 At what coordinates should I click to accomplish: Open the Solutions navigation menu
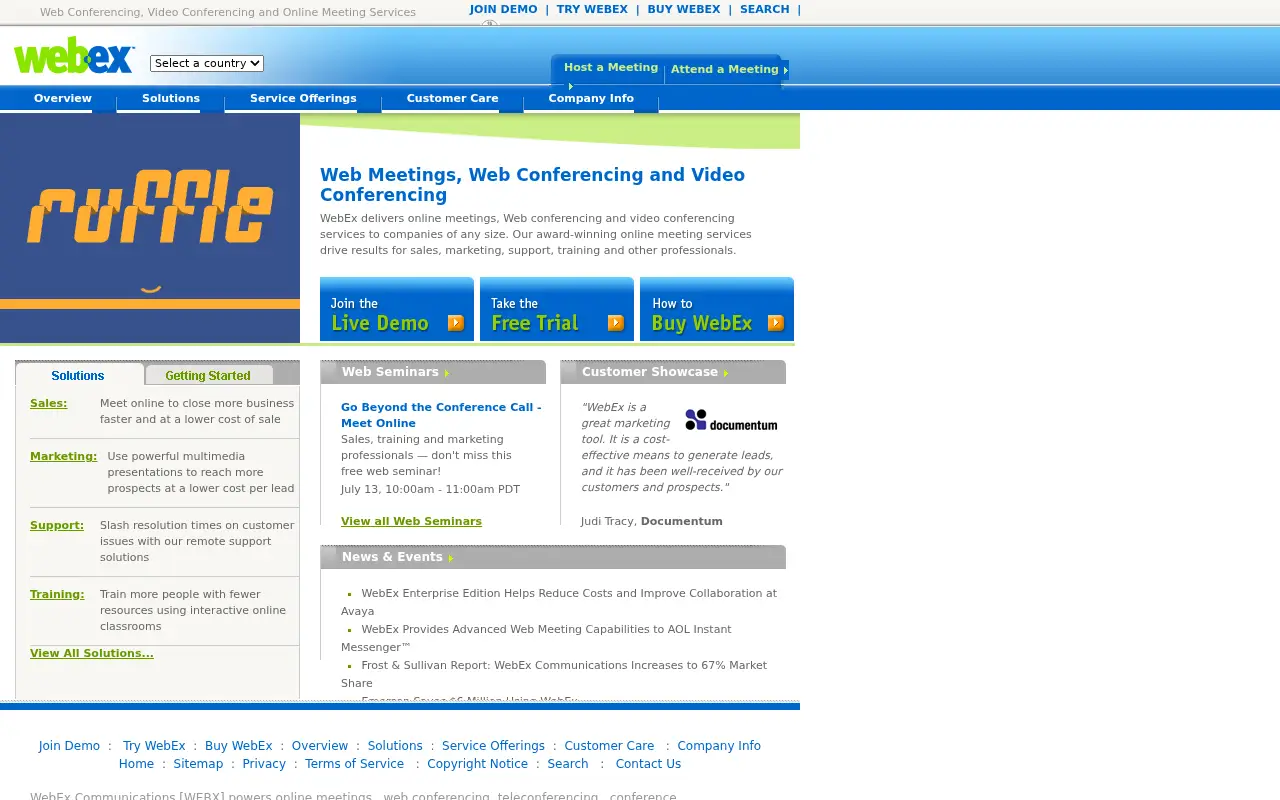click(x=171, y=98)
